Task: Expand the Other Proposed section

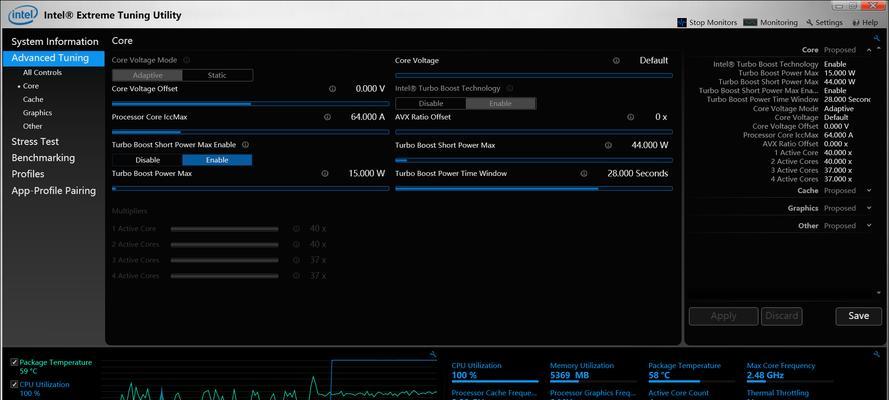Action: click(869, 226)
